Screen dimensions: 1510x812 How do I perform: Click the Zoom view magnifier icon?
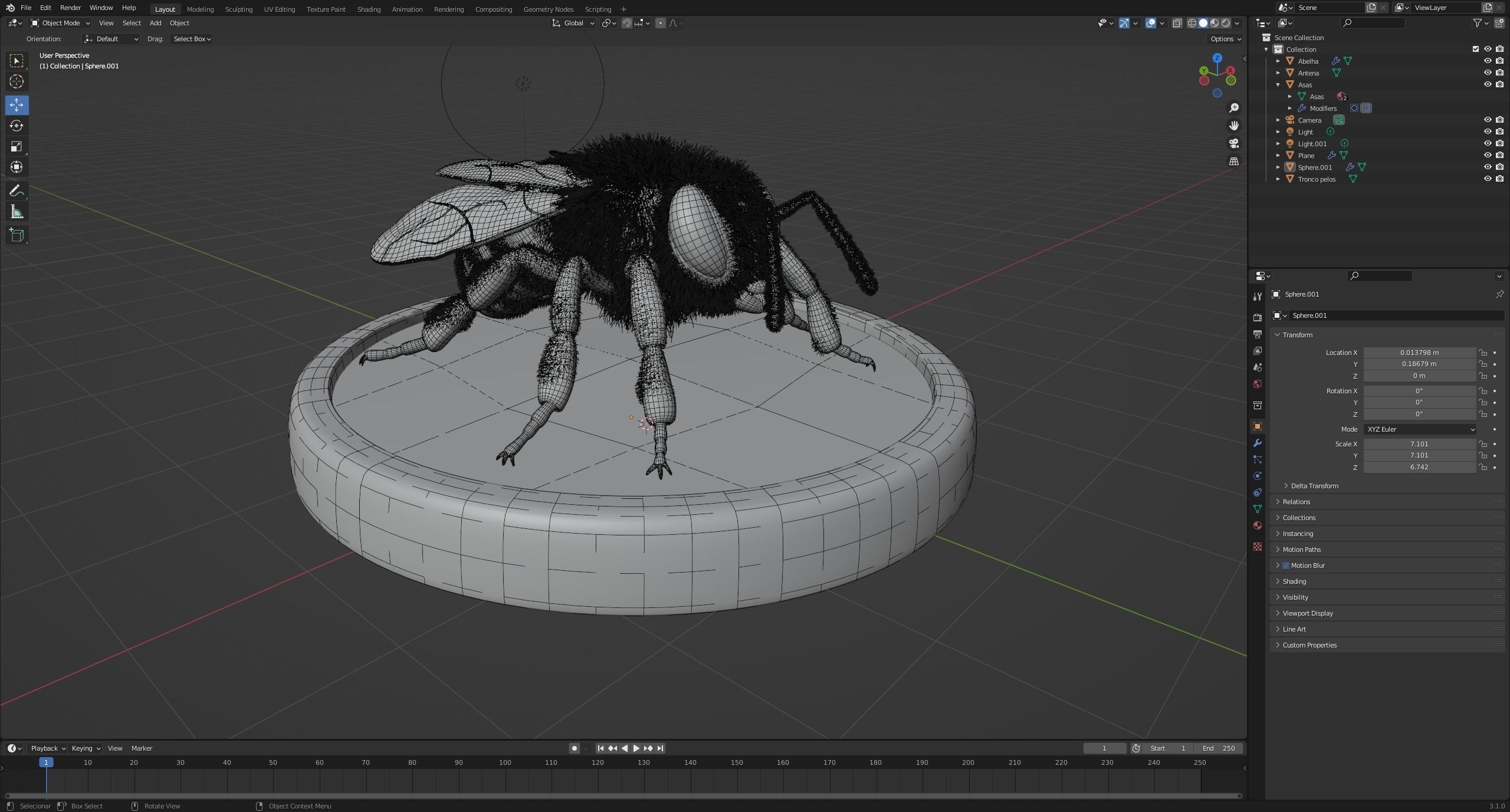(x=1233, y=108)
